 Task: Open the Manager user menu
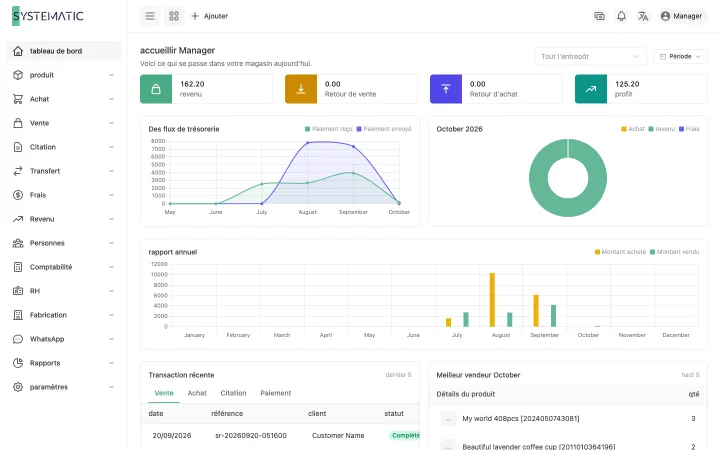[x=681, y=16]
